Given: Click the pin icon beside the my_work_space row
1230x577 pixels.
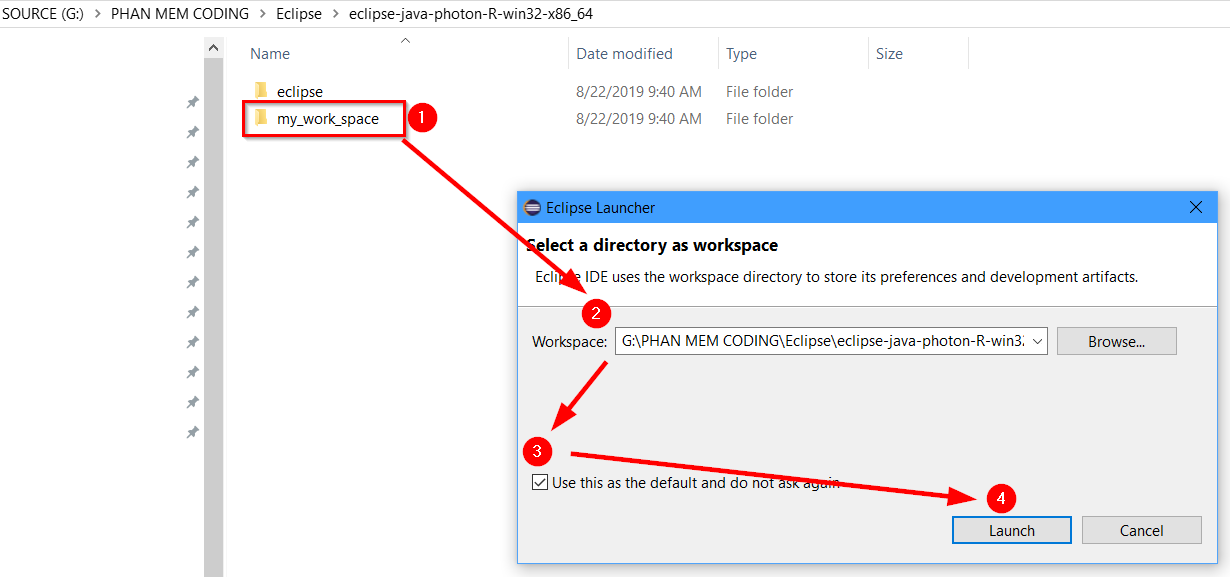Looking at the screenshot, I should click(x=192, y=132).
